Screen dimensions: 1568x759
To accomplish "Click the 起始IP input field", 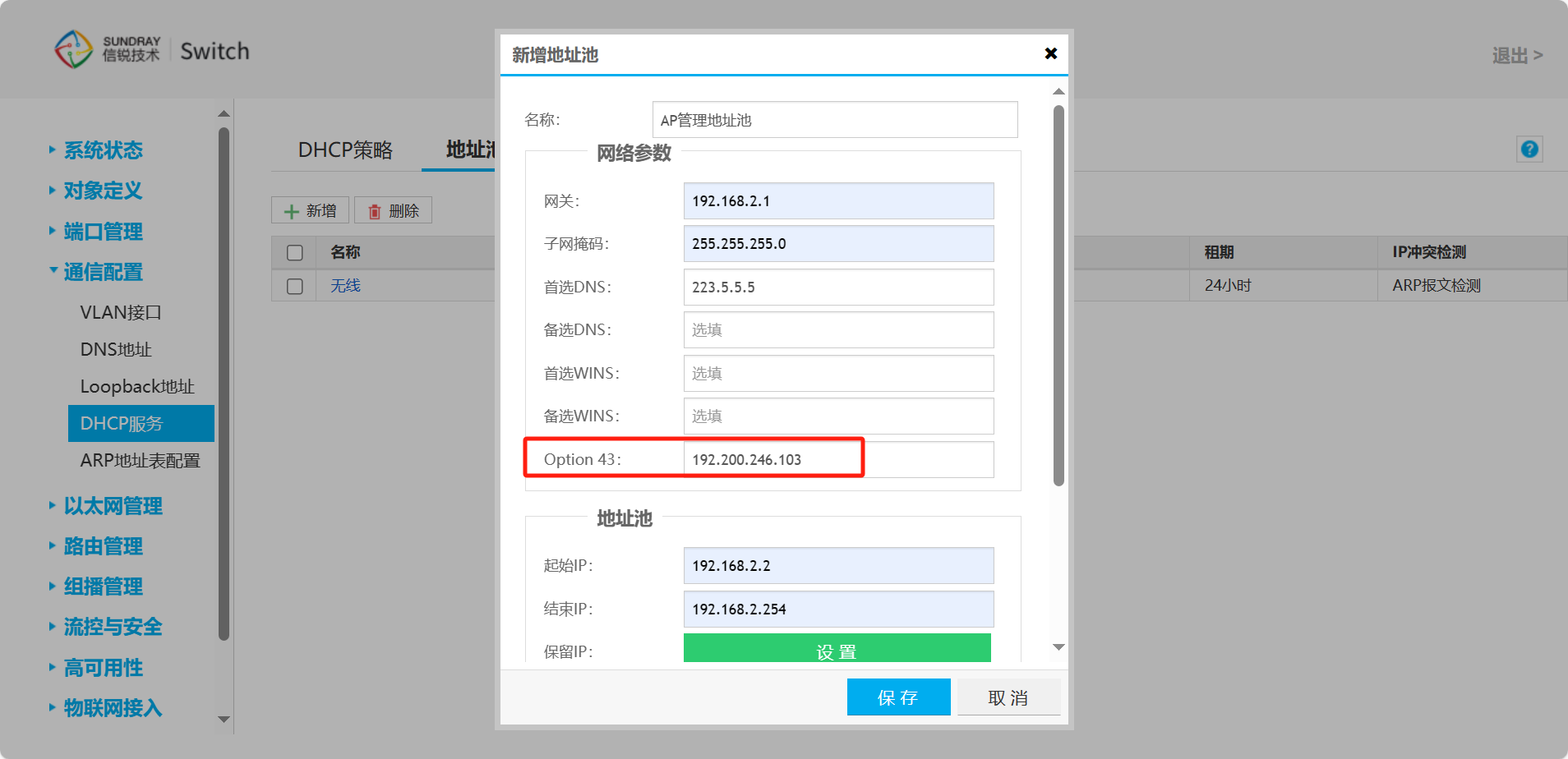I will (838, 565).
